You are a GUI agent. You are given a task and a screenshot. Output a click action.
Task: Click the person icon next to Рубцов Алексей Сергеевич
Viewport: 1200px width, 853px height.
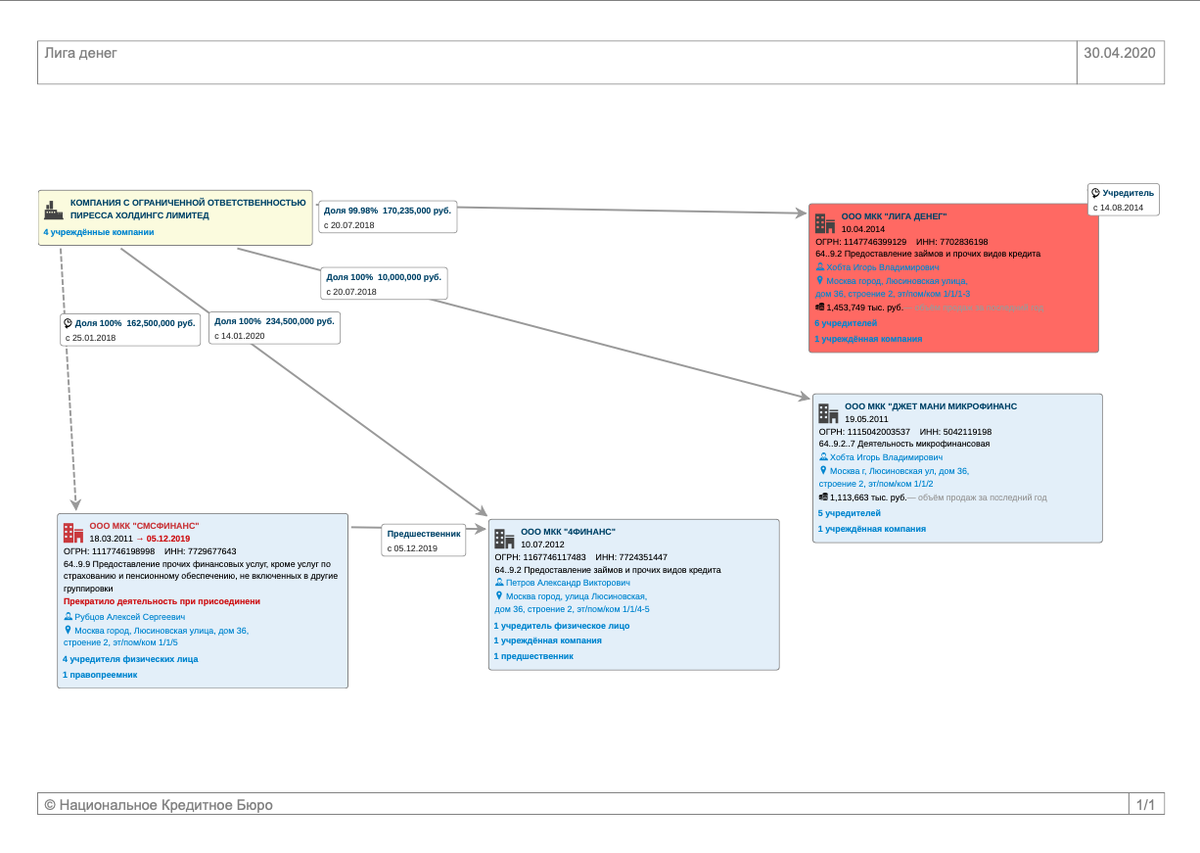point(69,618)
